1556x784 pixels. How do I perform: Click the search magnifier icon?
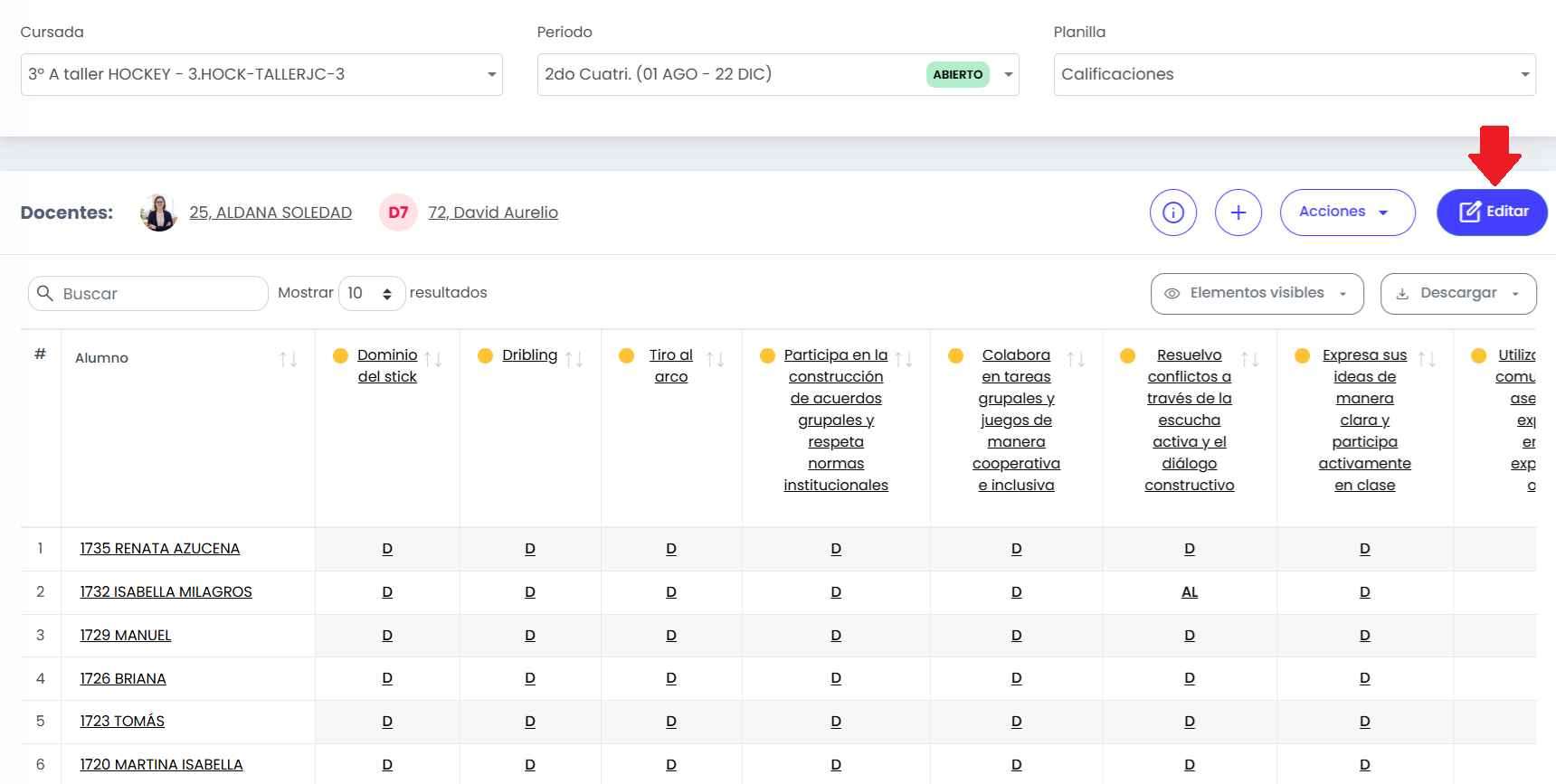(45, 293)
